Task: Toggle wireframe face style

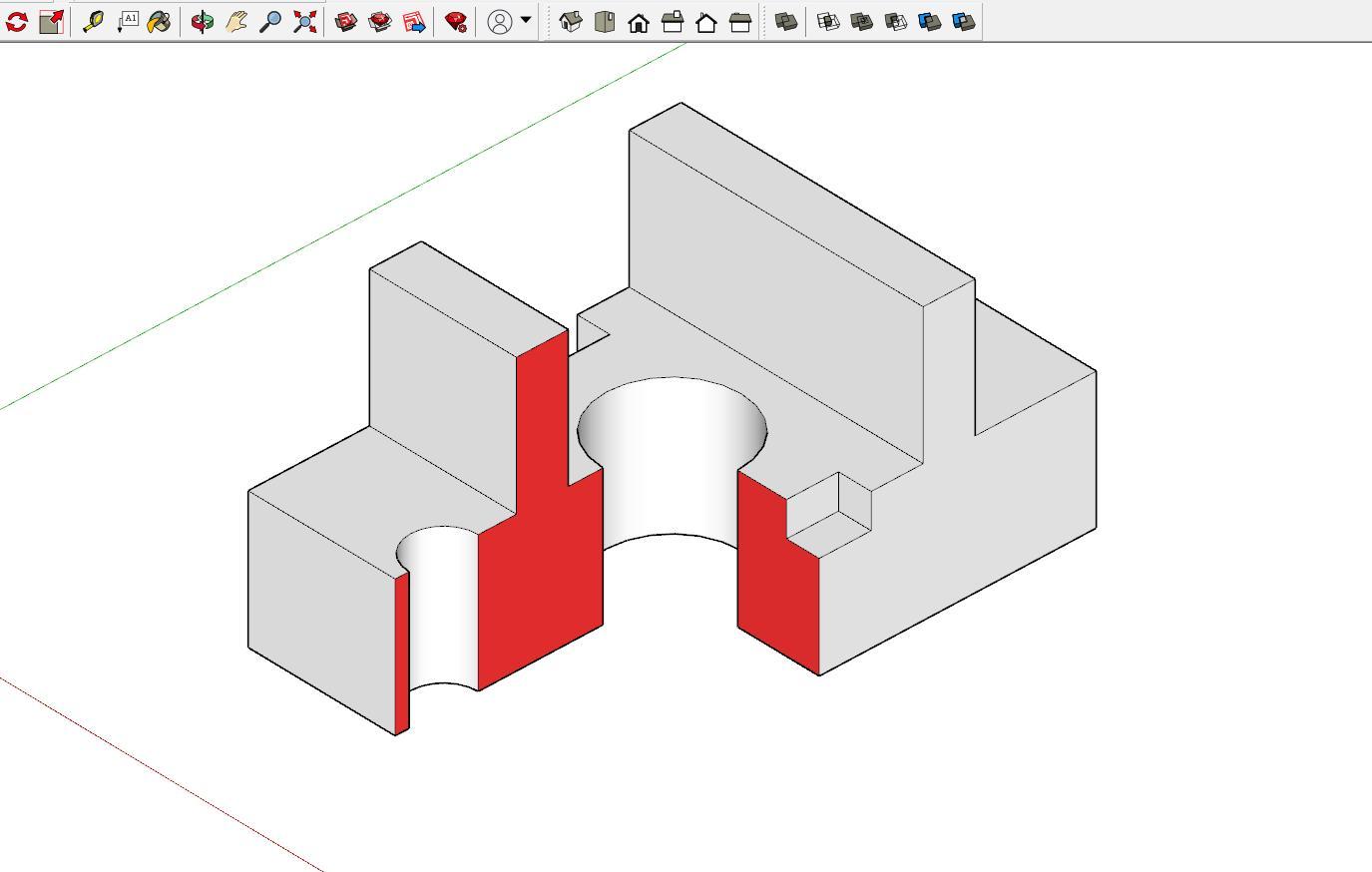Action: click(x=828, y=22)
